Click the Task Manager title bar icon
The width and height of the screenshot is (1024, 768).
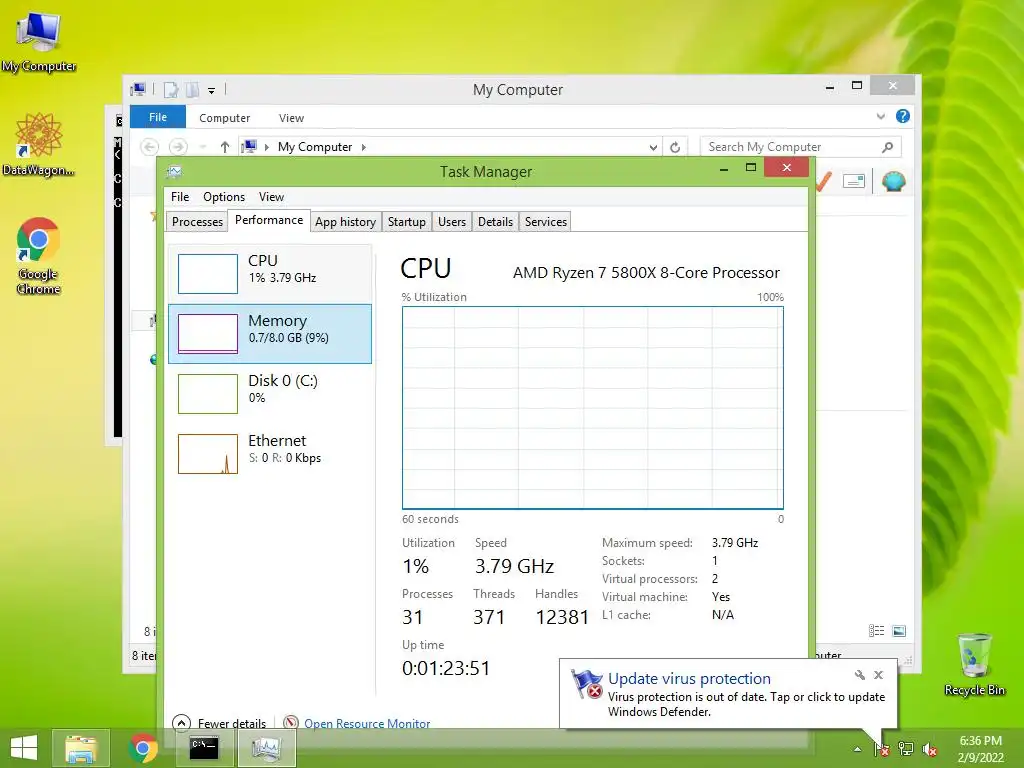[x=174, y=172]
